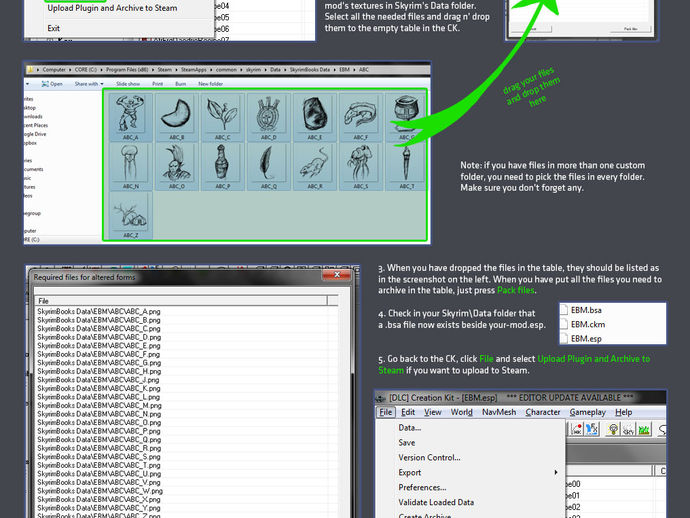
Task: Choose Exit in the top-left menu
Action: (53, 28)
